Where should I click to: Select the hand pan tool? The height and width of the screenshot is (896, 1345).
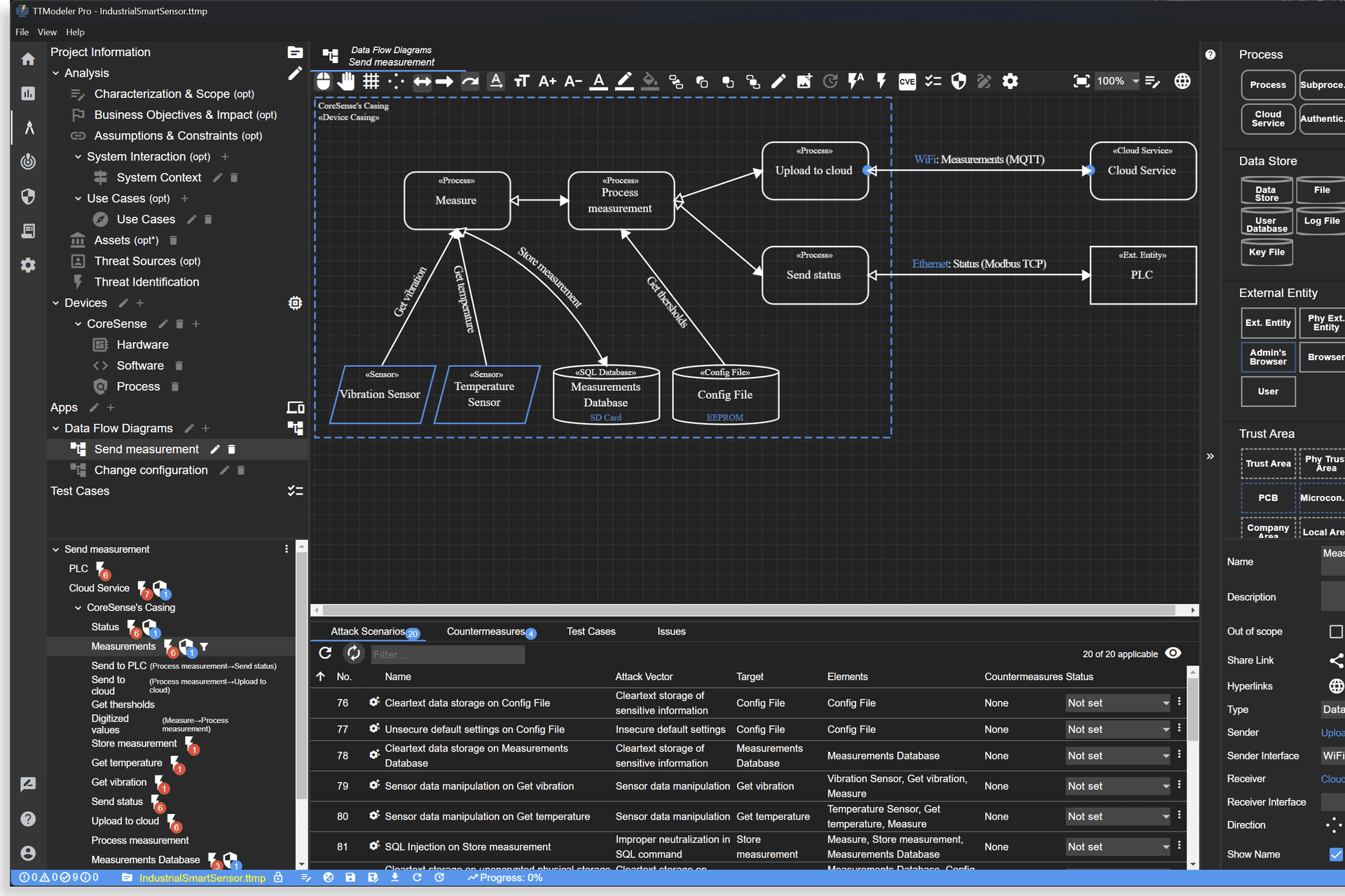[x=346, y=81]
